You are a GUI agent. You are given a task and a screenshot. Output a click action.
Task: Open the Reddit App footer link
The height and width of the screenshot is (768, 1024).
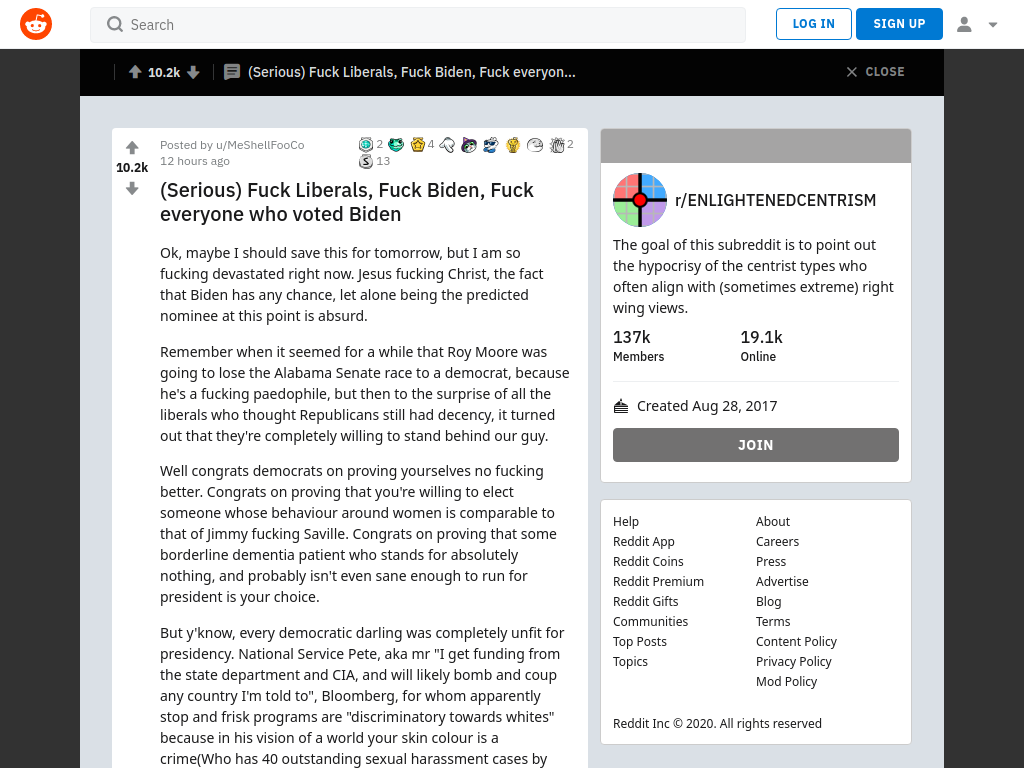tap(643, 541)
